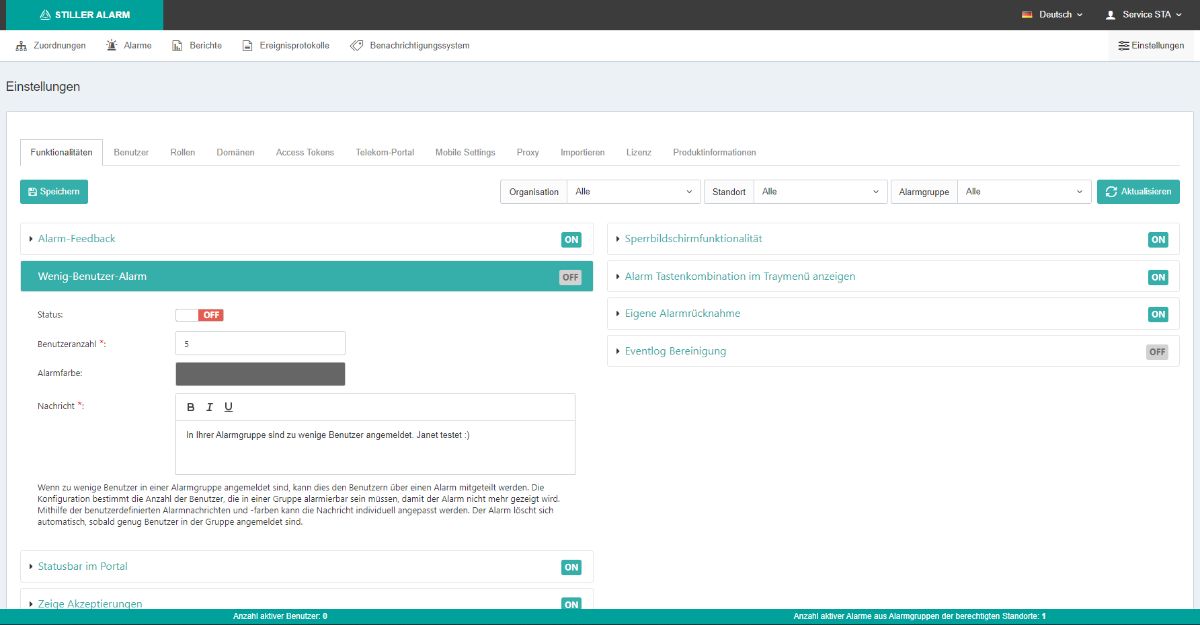Apply underline formatting in the message editor

[229, 407]
